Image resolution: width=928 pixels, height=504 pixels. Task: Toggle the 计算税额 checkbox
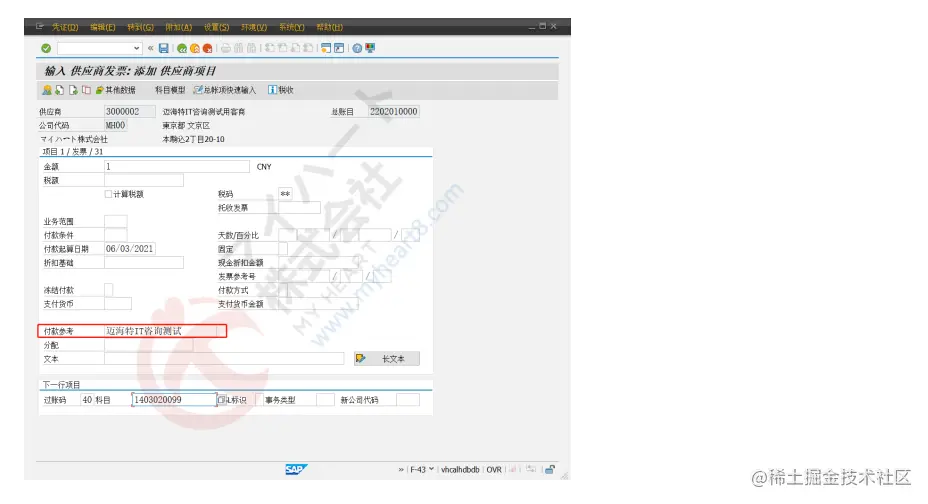click(108, 194)
